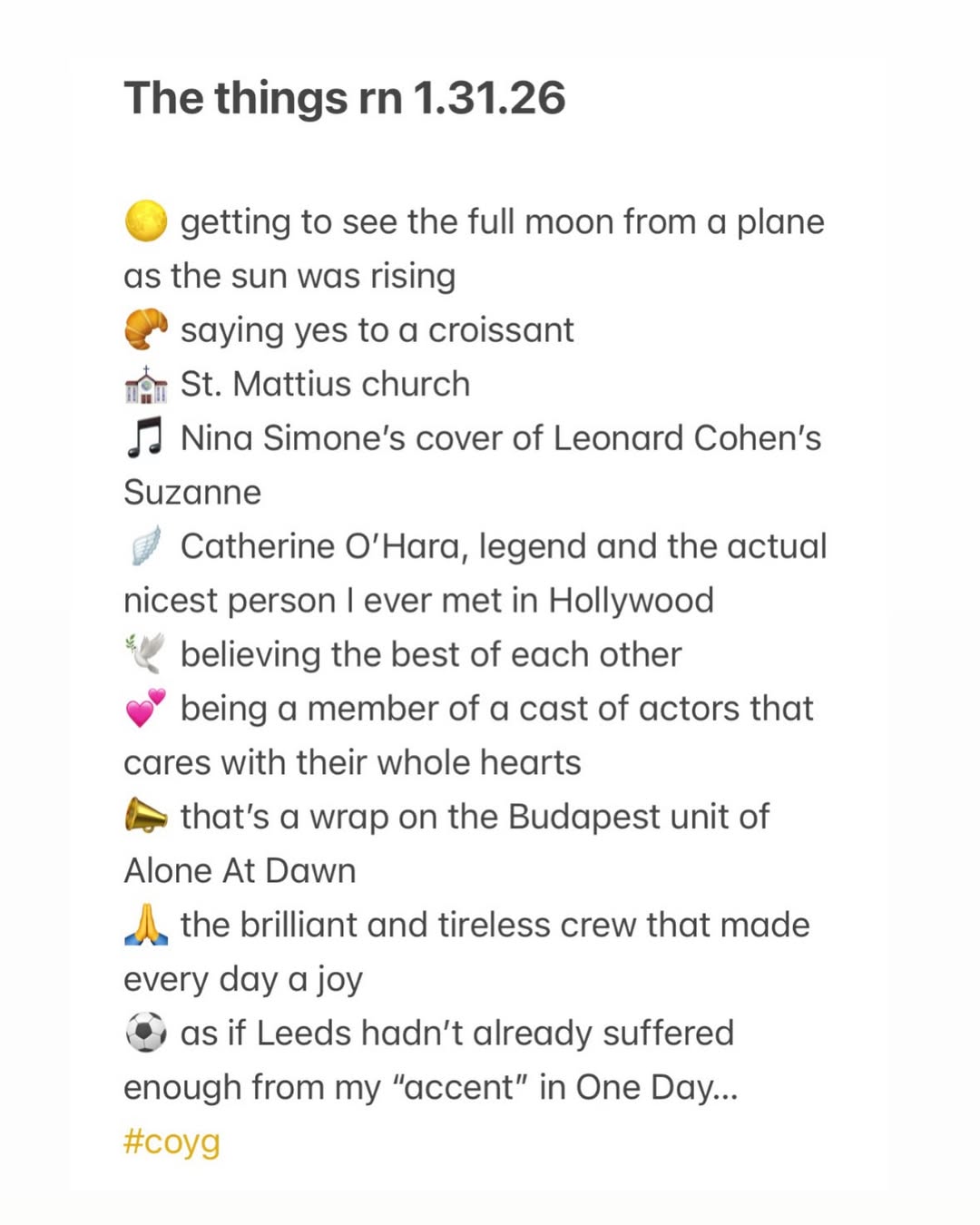This screenshot has height=1225, width=980.
Task: Open the #coyg hashtag
Action: (x=171, y=1142)
